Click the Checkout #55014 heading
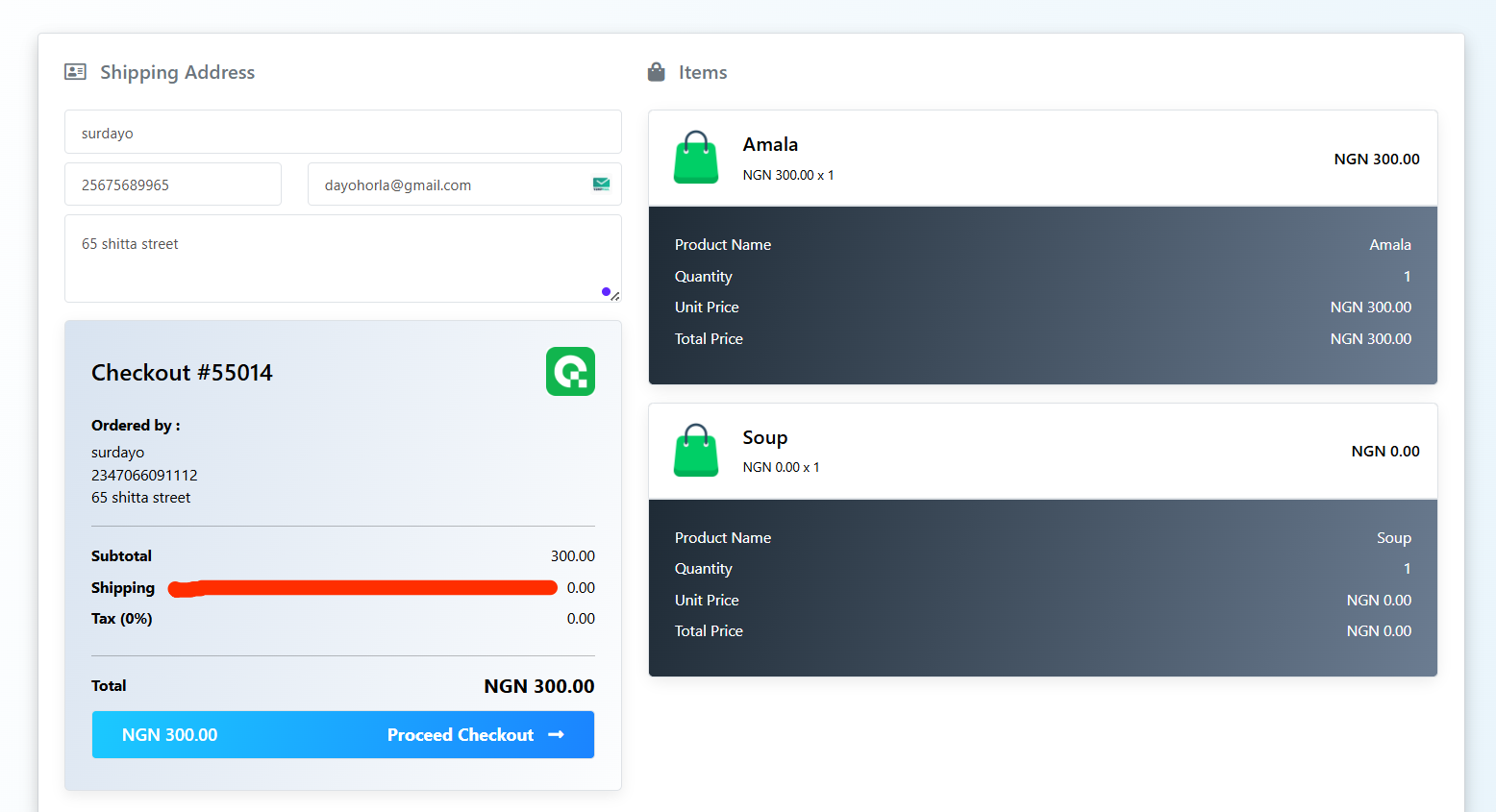 point(182,373)
